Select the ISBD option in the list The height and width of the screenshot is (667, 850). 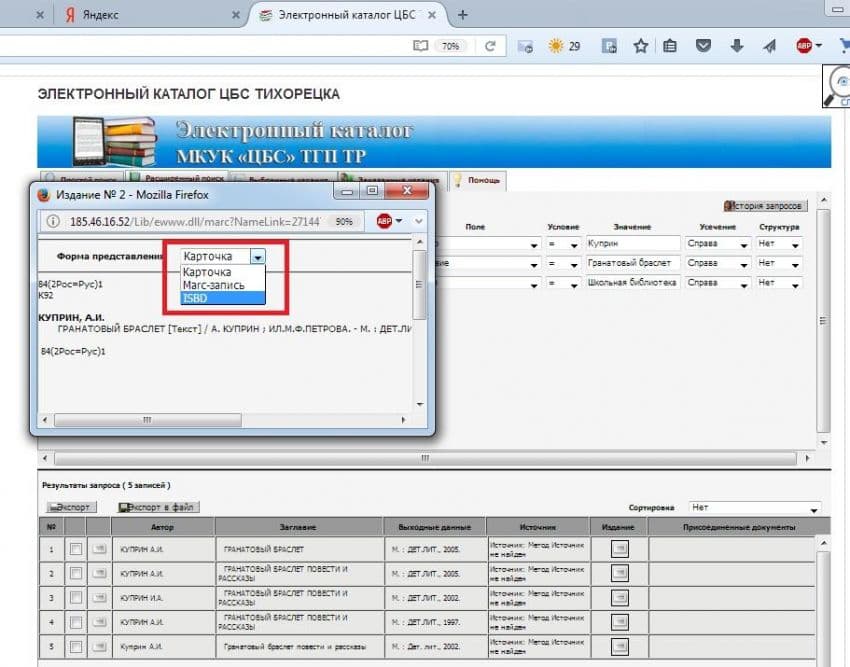coord(222,298)
